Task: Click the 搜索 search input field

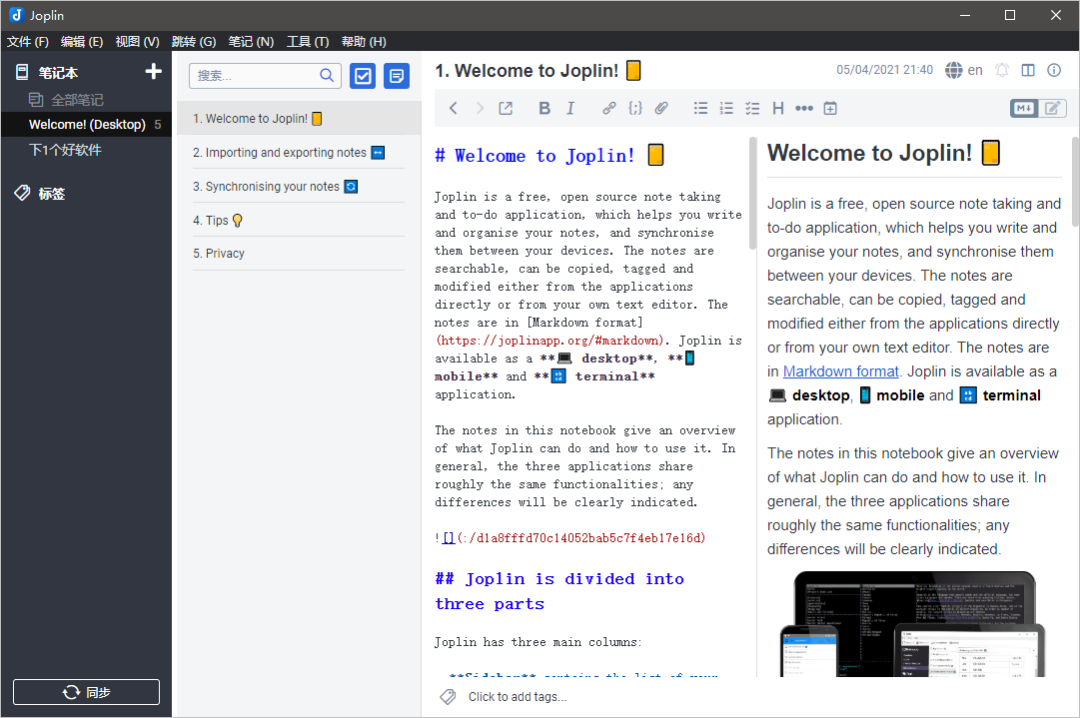Action: [x=255, y=75]
